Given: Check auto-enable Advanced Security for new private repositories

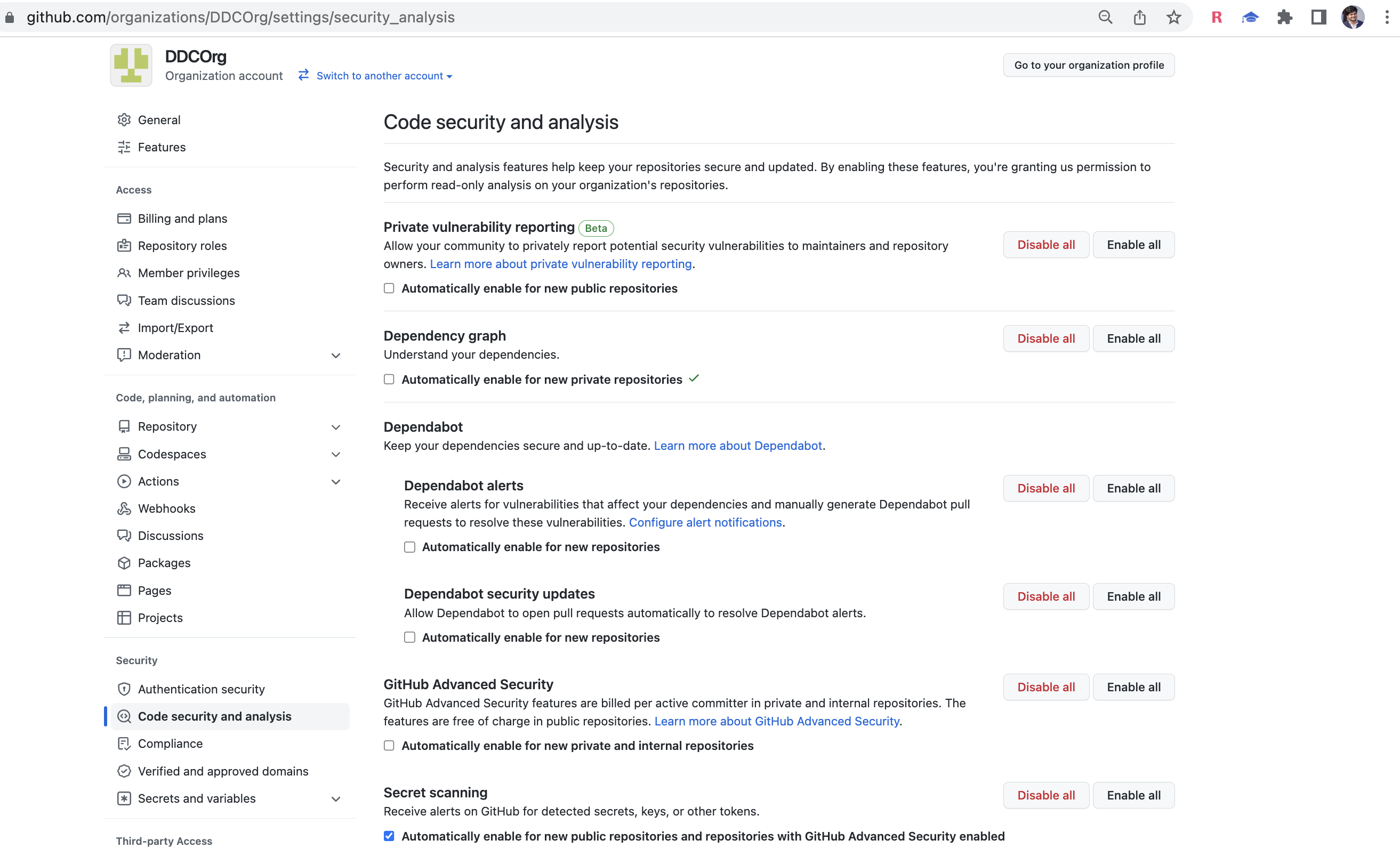Looking at the screenshot, I should pyautogui.click(x=389, y=745).
